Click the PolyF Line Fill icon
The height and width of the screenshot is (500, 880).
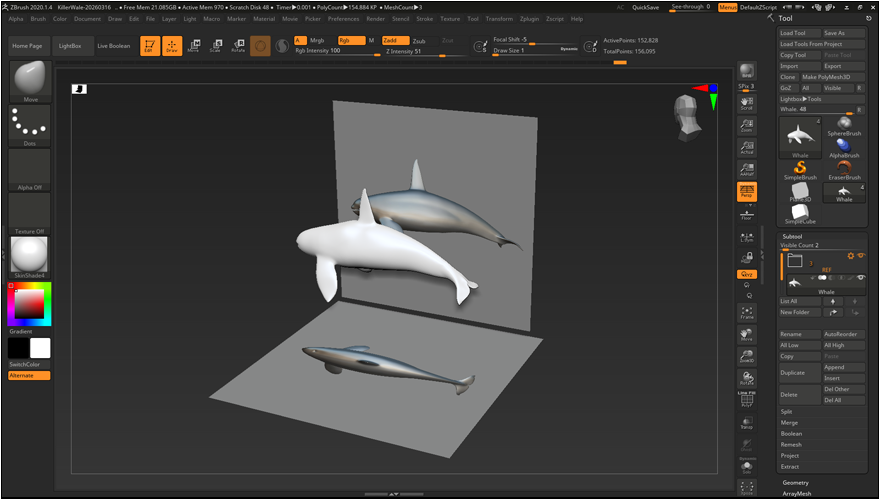tap(746, 400)
